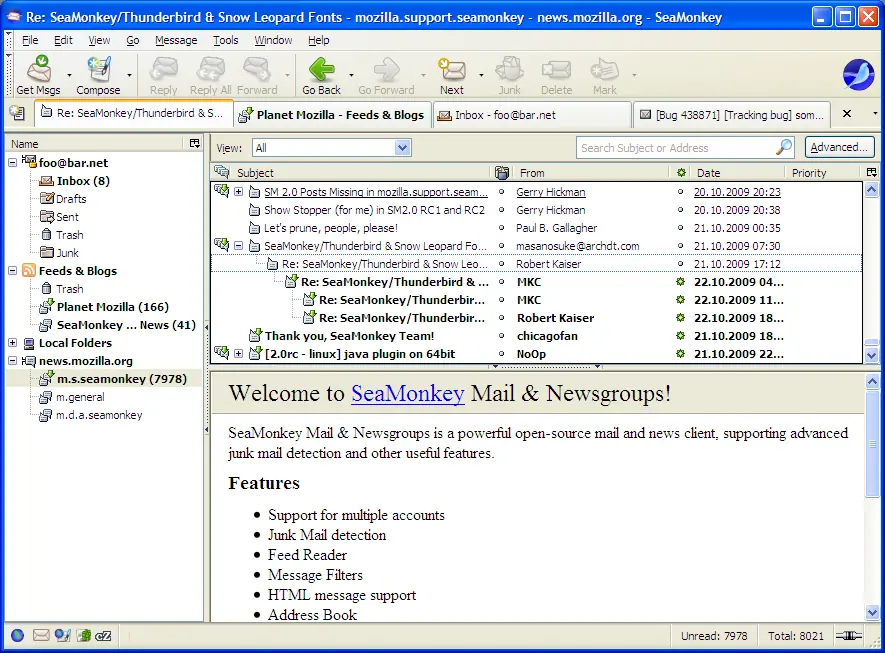Toggle read status of Robert Kaiser 22.10.2009 18 message
Image resolution: width=885 pixels, height=653 pixels.
point(681,318)
